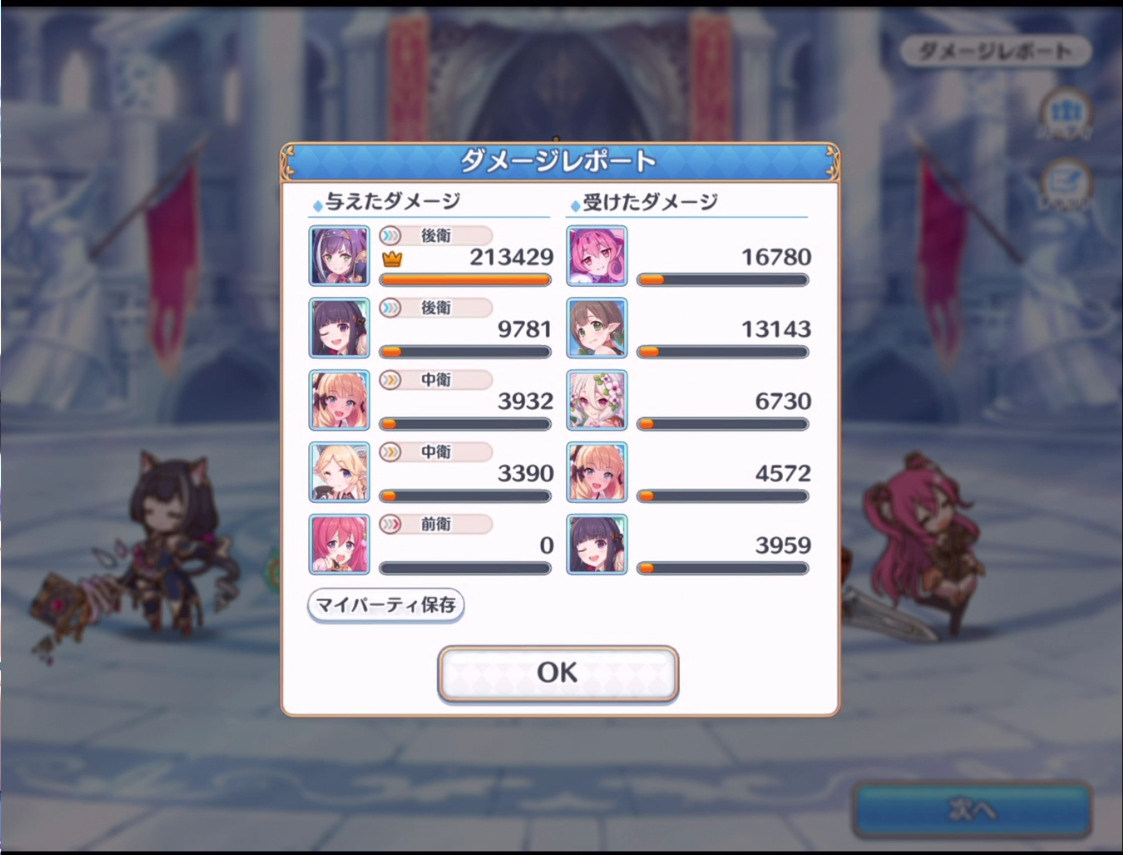Click the 次へ next button
The image size is (1123, 855).
pos(972,809)
